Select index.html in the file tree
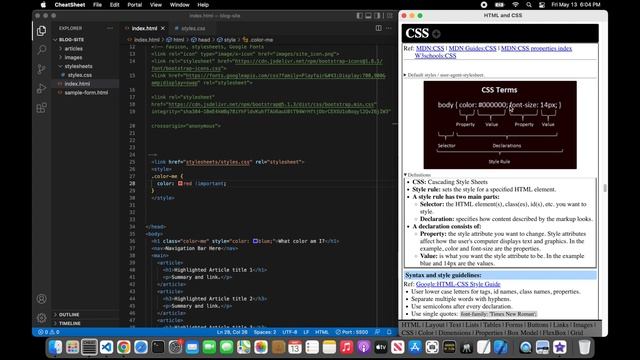Screen dimensions: 640x360 click(77, 84)
